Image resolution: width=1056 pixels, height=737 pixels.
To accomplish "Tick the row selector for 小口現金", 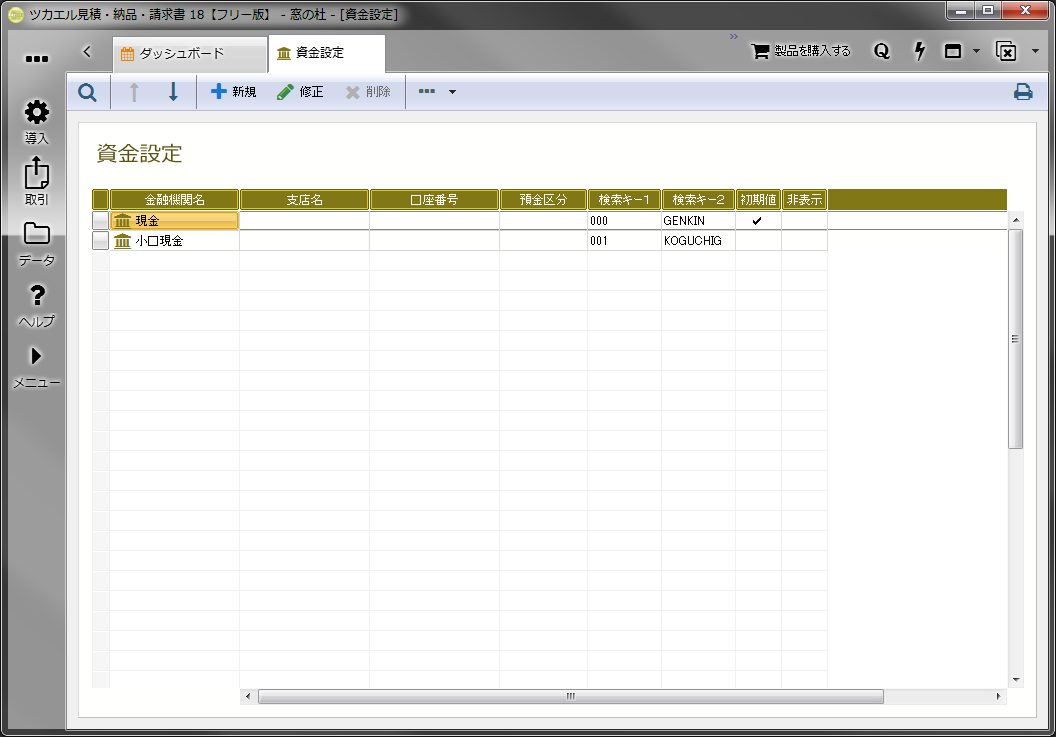I will (100, 241).
